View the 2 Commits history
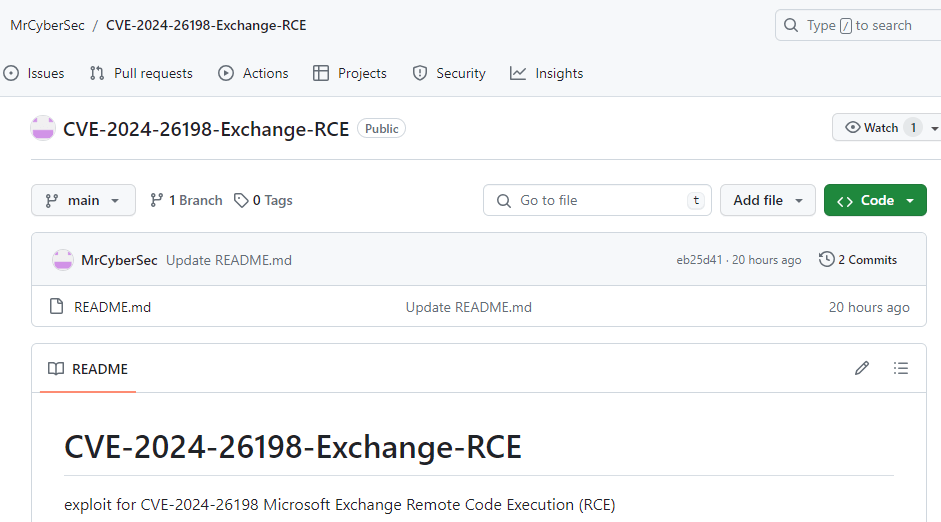This screenshot has height=522, width=941. pos(858,260)
